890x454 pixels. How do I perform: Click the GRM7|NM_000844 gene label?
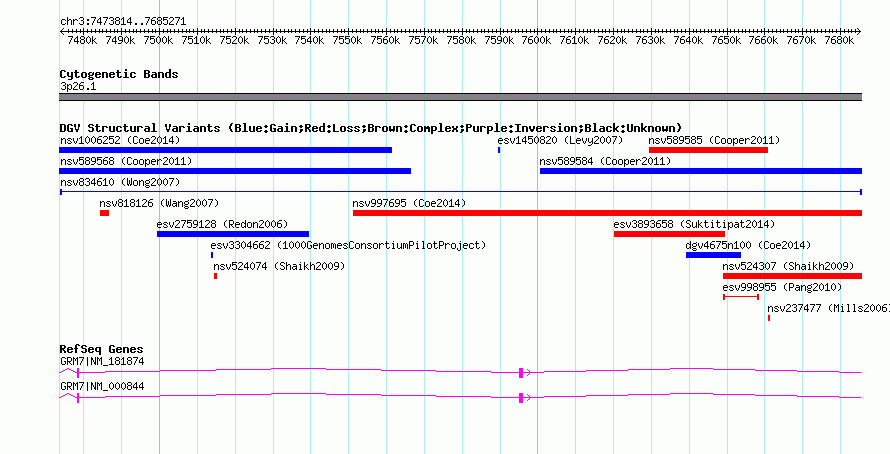[x=102, y=386]
